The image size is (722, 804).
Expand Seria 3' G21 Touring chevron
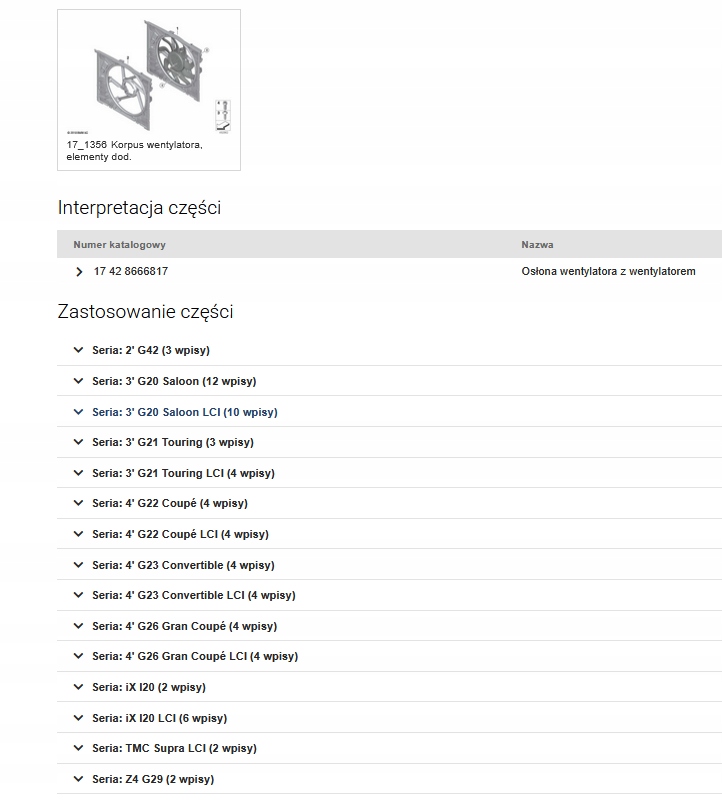pyautogui.click(x=79, y=442)
